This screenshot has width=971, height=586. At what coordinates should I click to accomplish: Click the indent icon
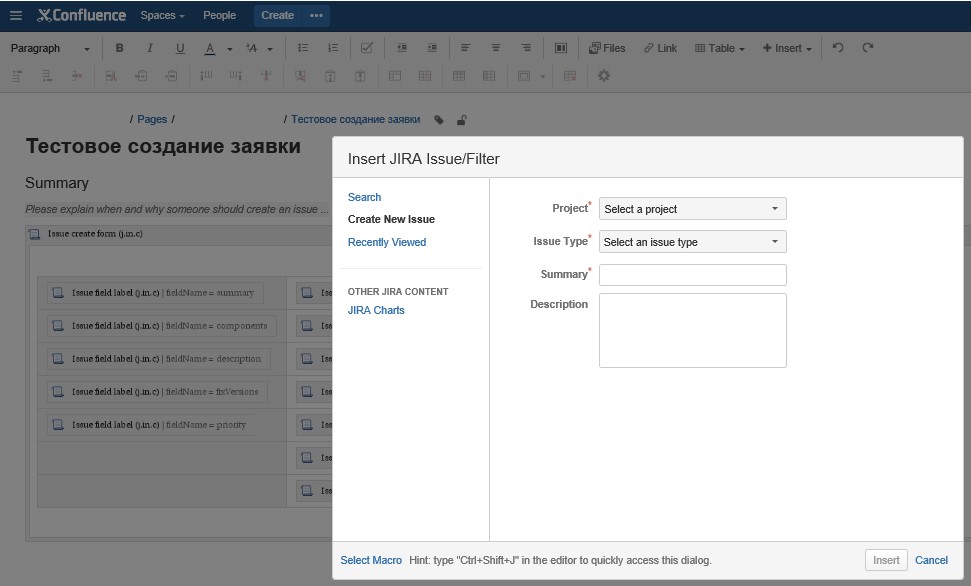click(x=432, y=48)
